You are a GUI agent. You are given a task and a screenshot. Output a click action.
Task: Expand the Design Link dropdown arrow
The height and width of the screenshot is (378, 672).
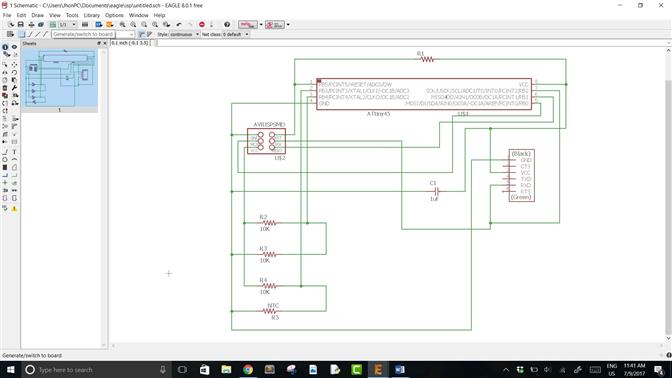[261, 24]
